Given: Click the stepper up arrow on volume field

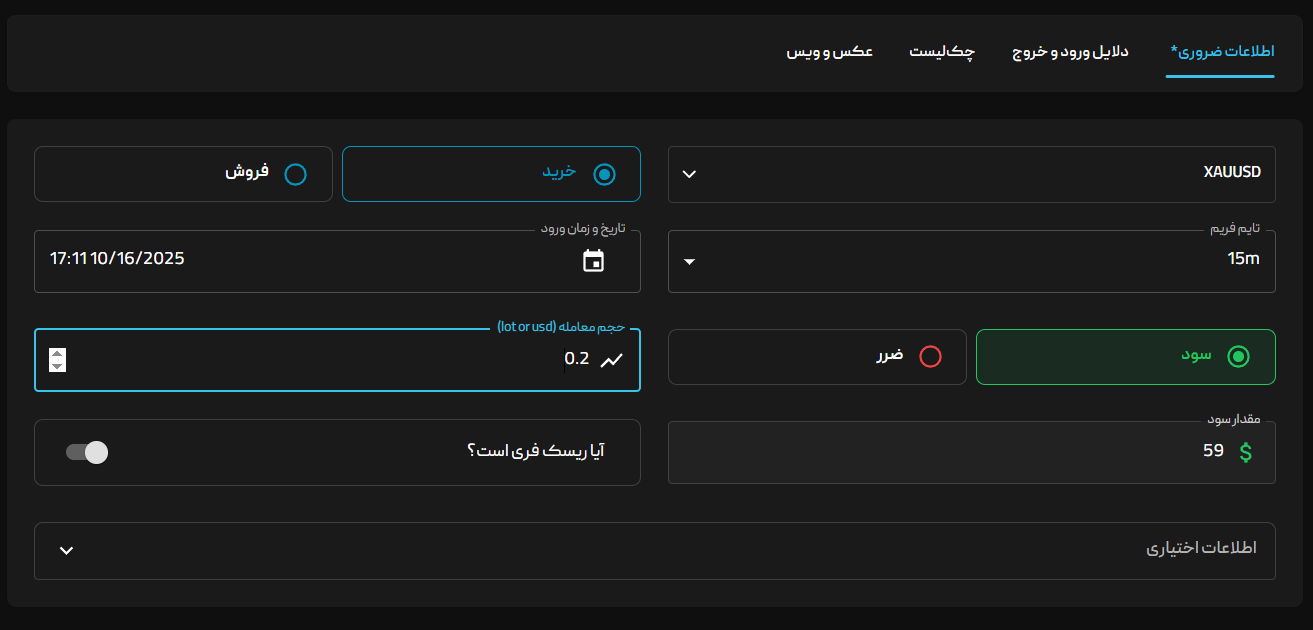Looking at the screenshot, I should point(57,354).
